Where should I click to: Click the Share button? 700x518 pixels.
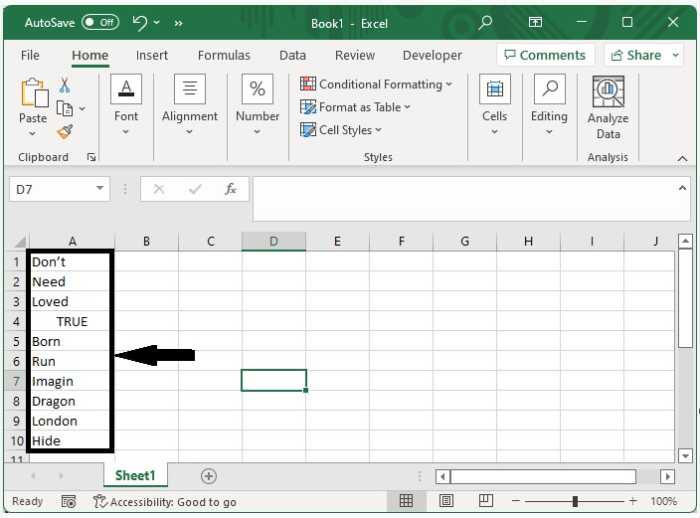point(636,55)
